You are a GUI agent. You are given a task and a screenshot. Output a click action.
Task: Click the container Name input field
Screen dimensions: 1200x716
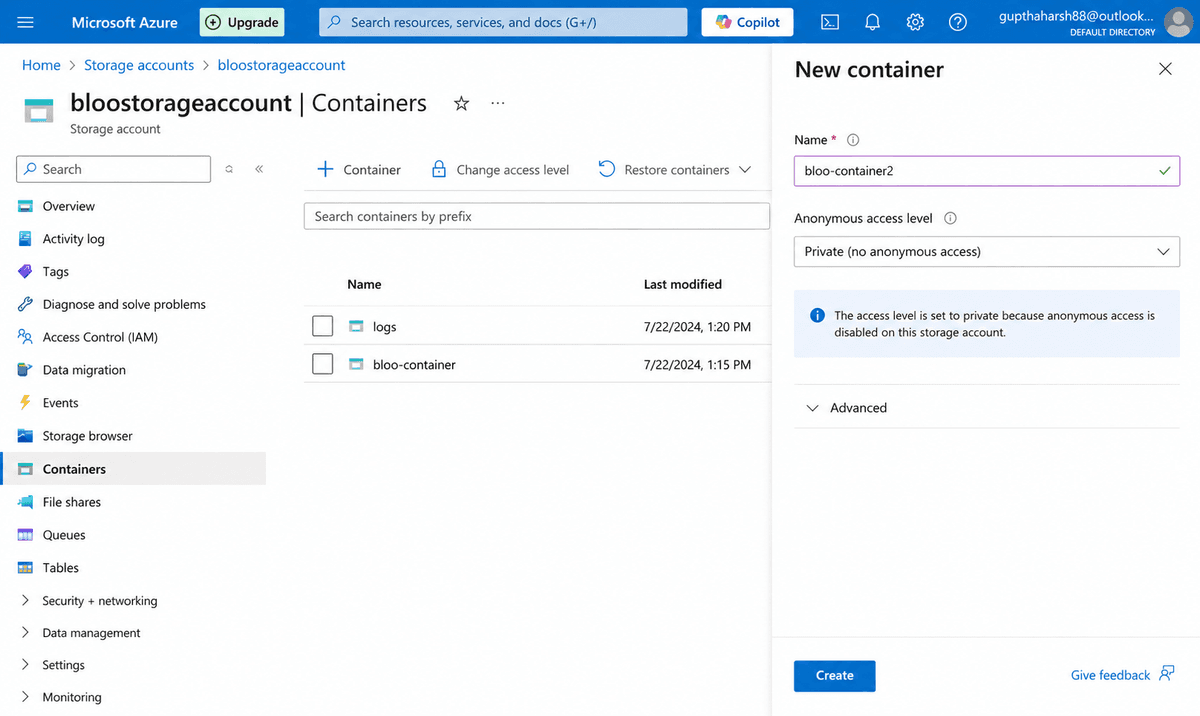click(x=987, y=171)
